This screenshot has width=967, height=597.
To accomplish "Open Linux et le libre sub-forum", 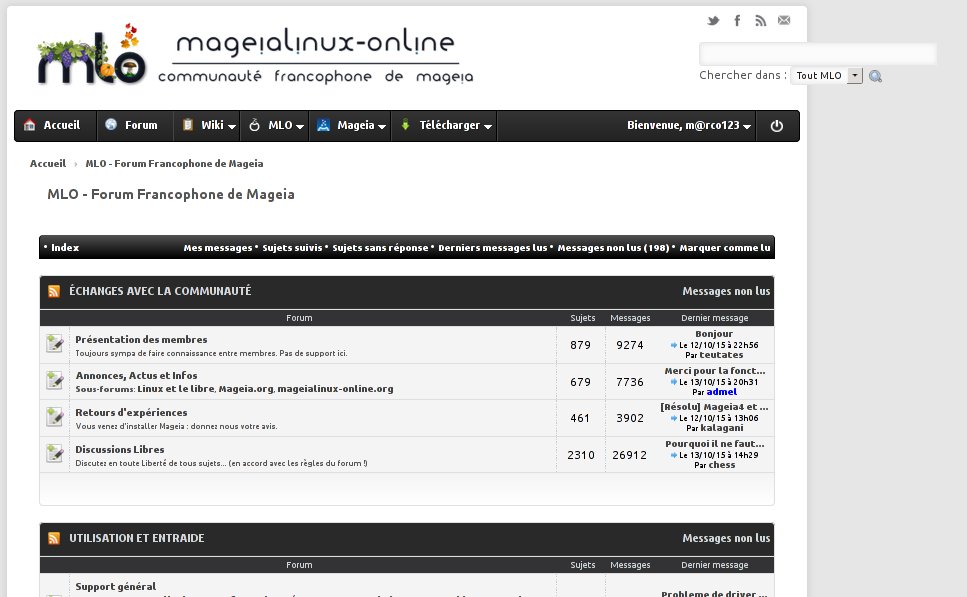I will click(x=176, y=389).
